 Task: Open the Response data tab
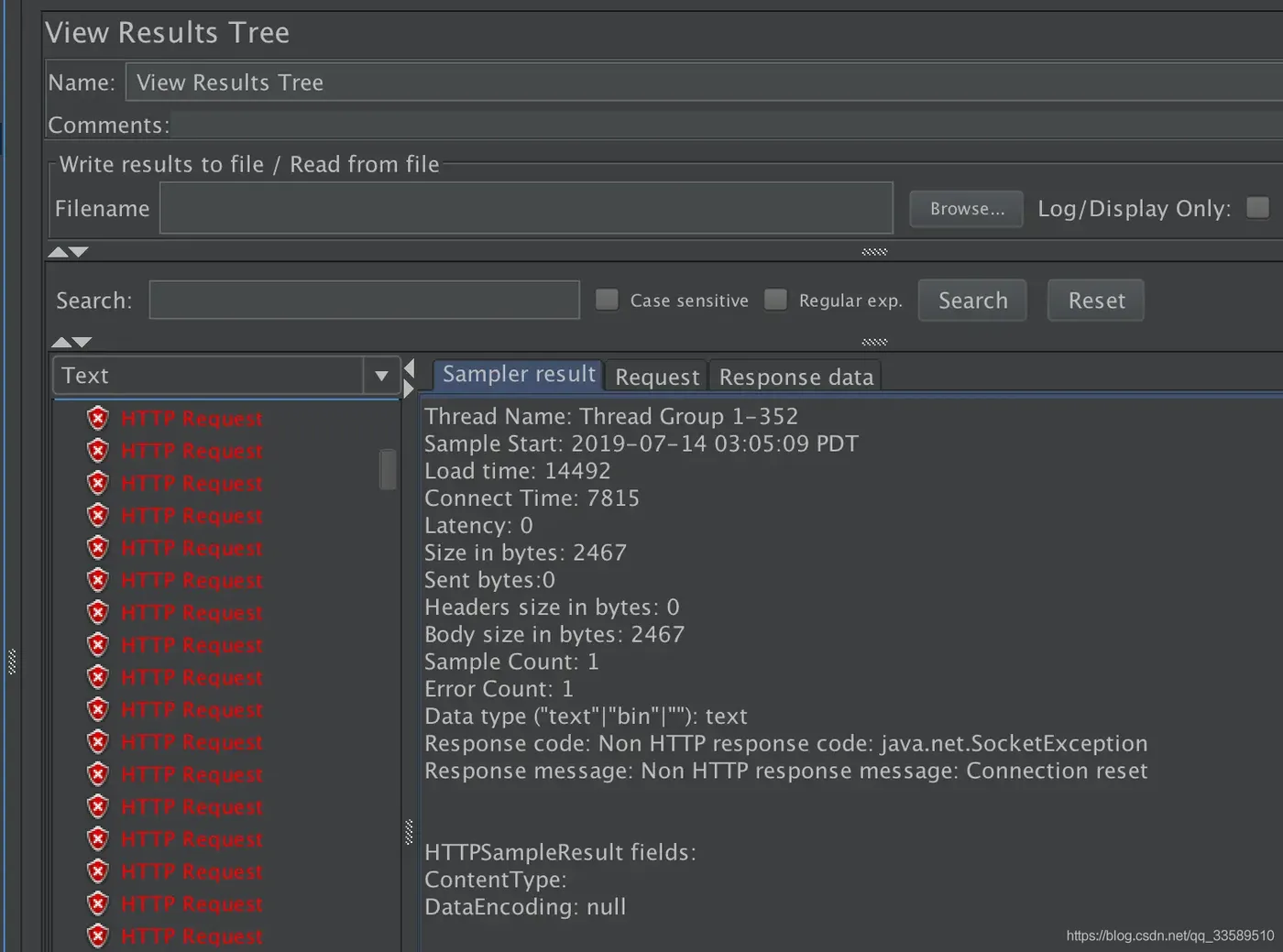point(795,377)
